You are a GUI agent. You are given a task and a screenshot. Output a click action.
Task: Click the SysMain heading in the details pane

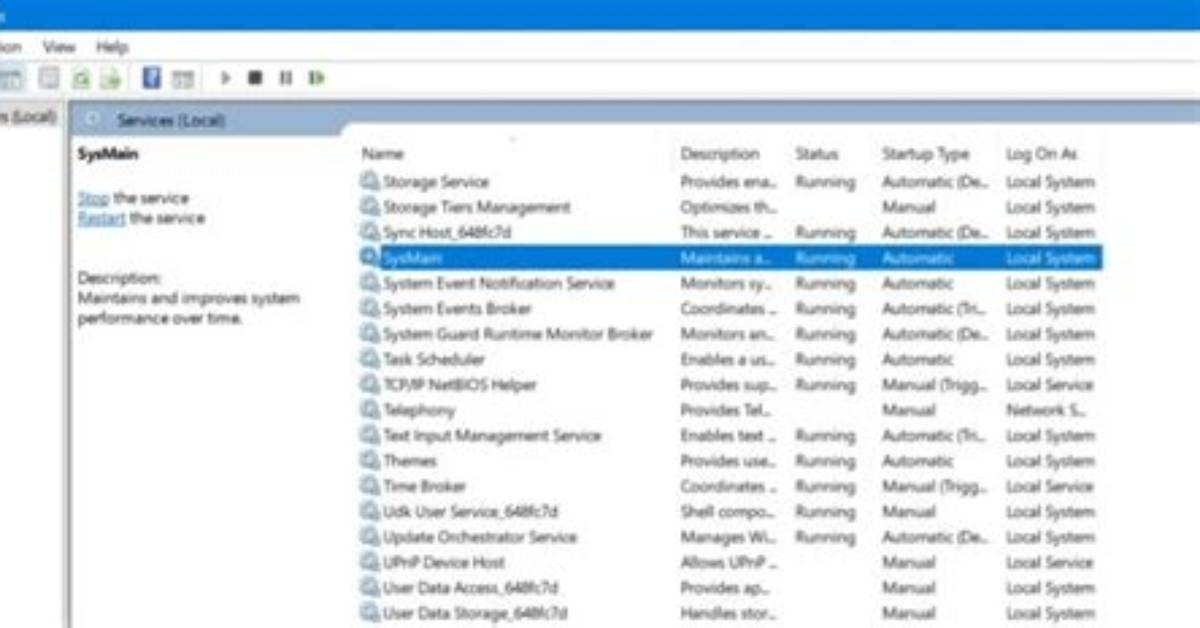click(x=108, y=154)
